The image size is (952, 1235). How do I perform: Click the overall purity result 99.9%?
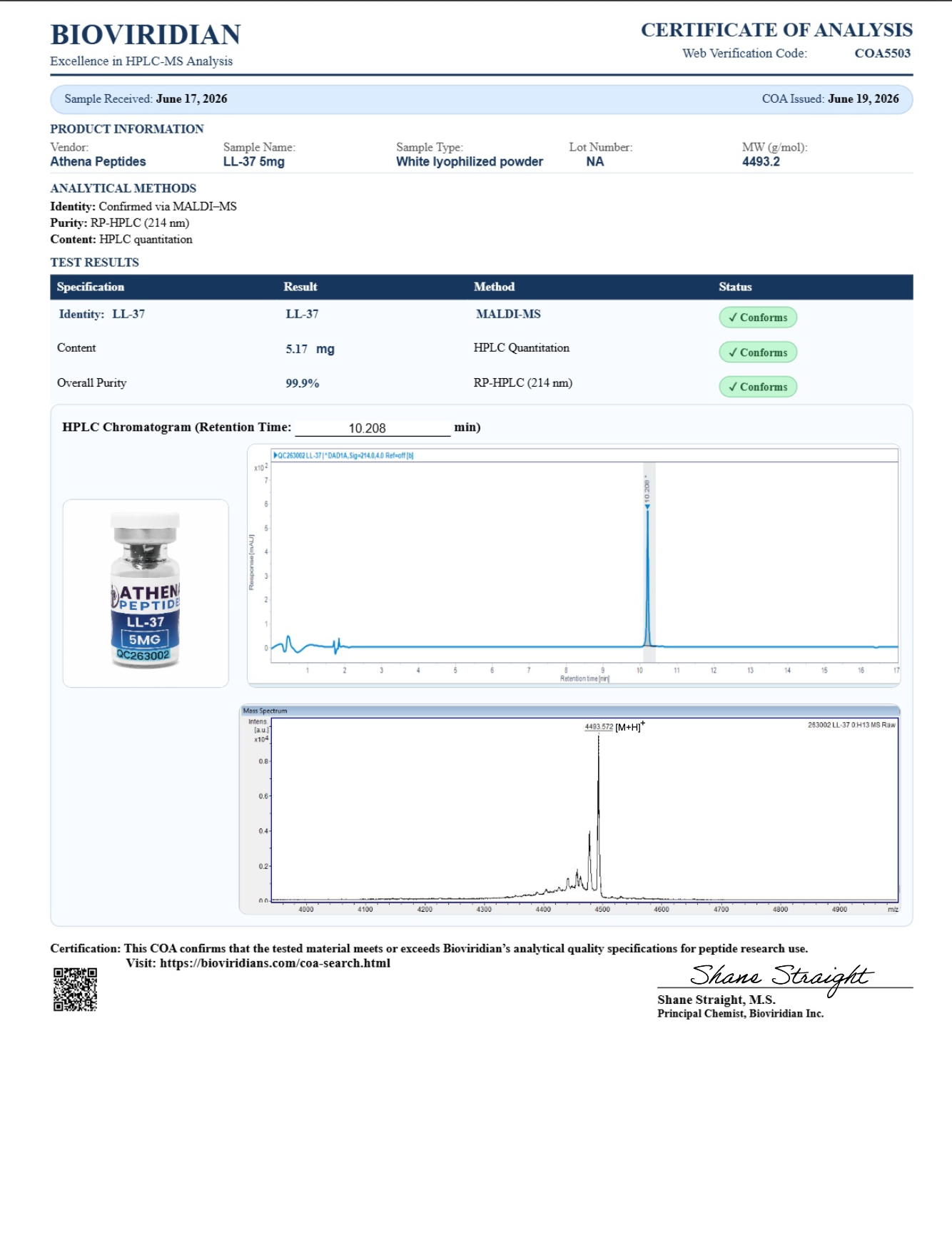point(303,383)
